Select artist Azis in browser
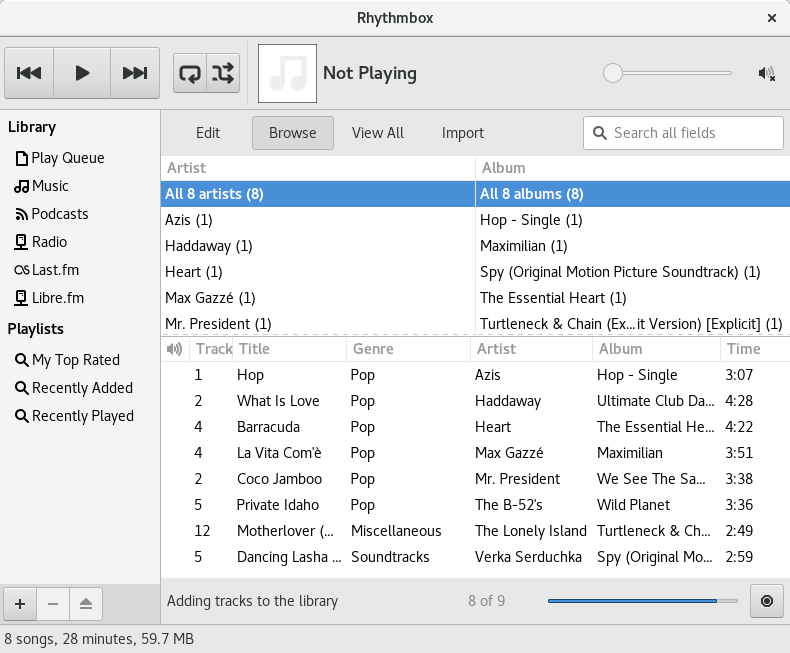 [318, 220]
